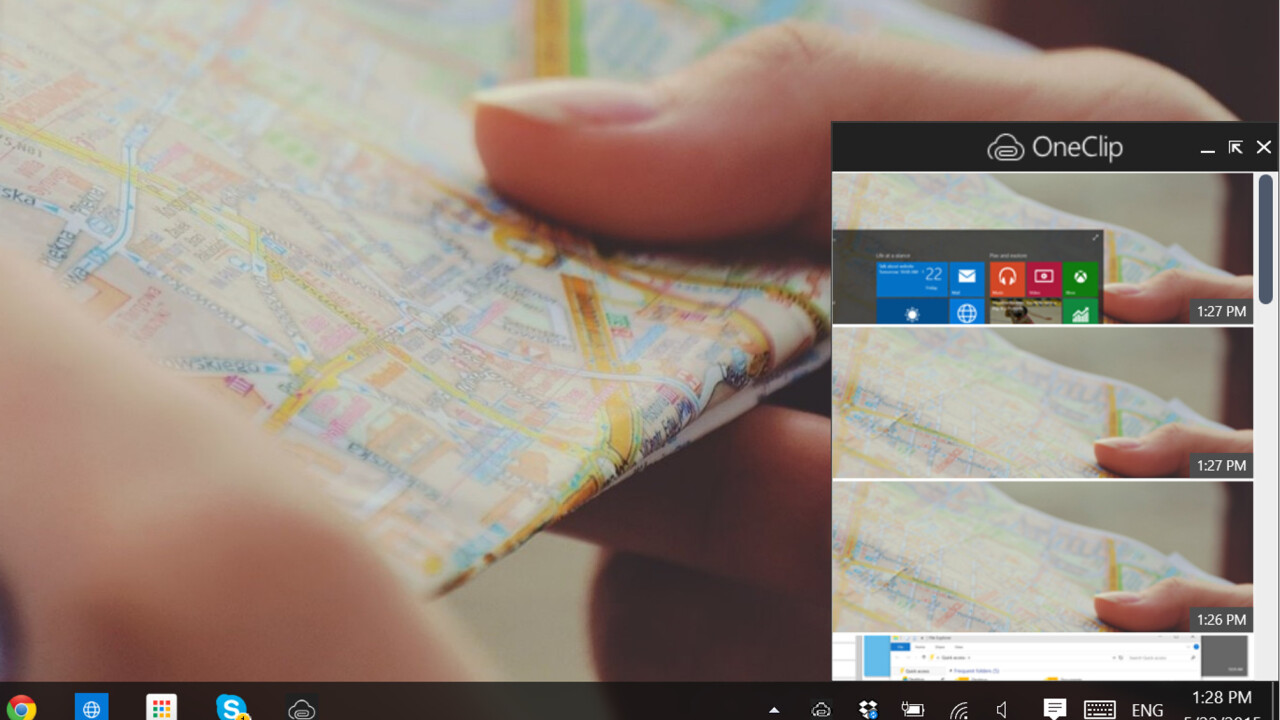Open the Action Center notifications icon
The height and width of the screenshot is (720, 1280).
click(x=1053, y=709)
